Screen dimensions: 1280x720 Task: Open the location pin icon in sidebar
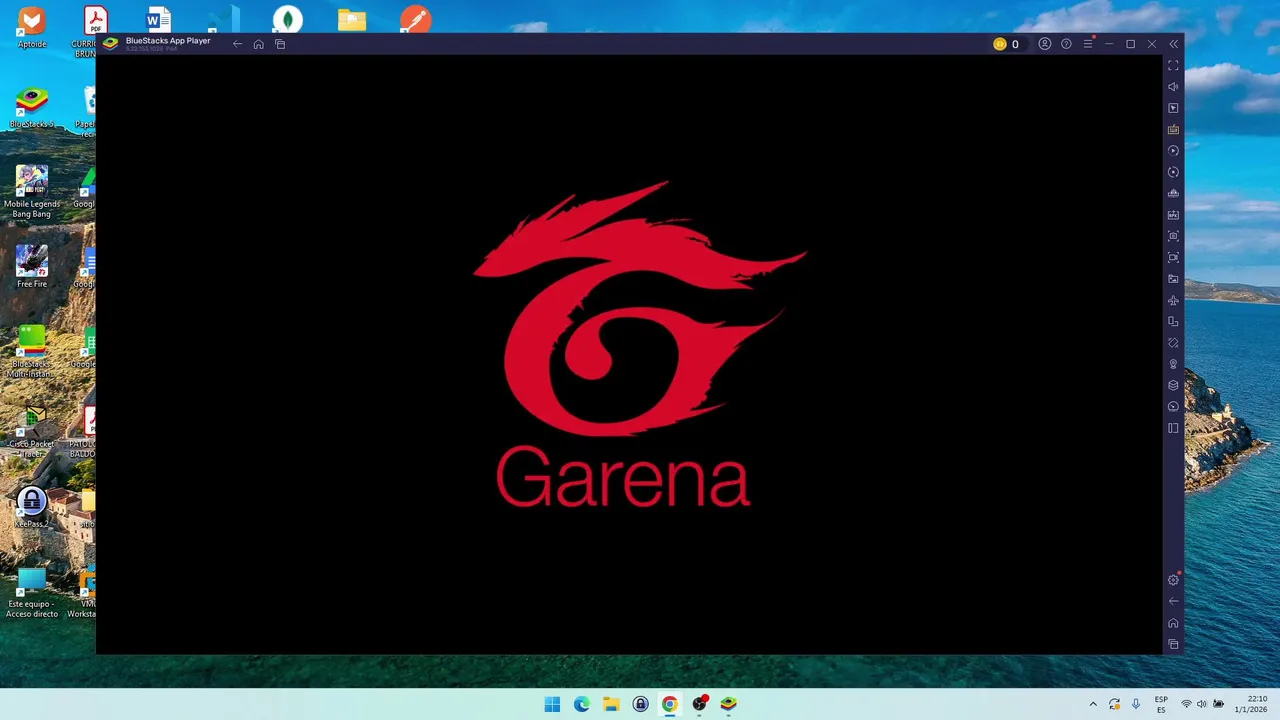(x=1173, y=364)
